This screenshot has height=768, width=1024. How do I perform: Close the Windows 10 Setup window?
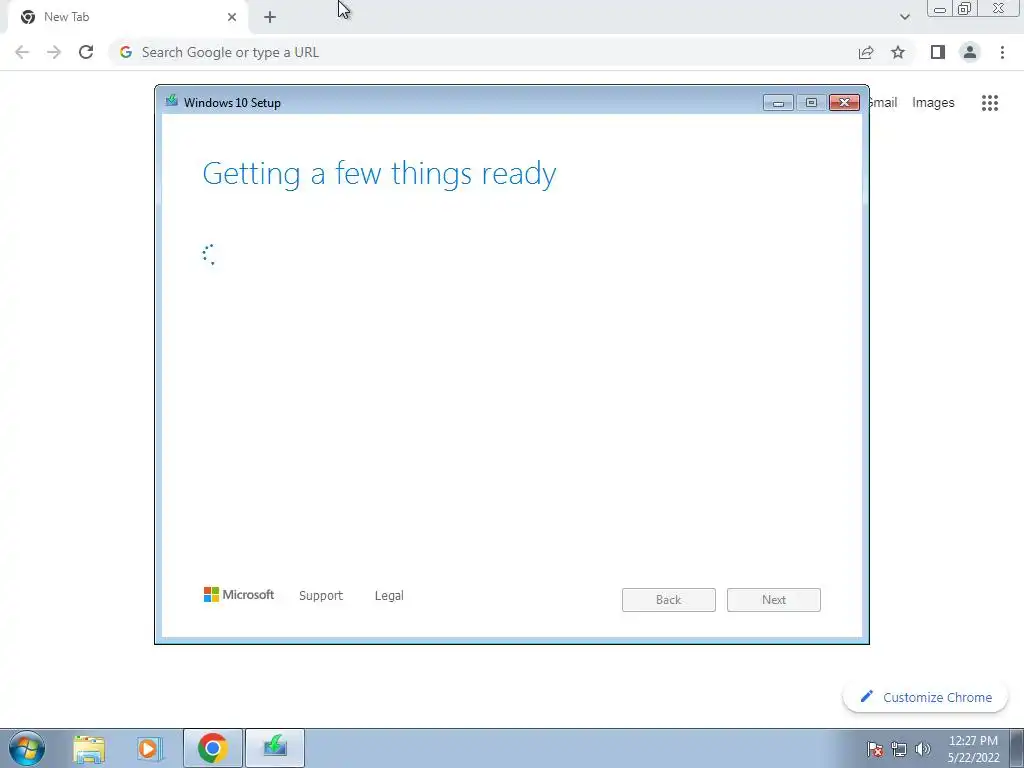(x=844, y=103)
